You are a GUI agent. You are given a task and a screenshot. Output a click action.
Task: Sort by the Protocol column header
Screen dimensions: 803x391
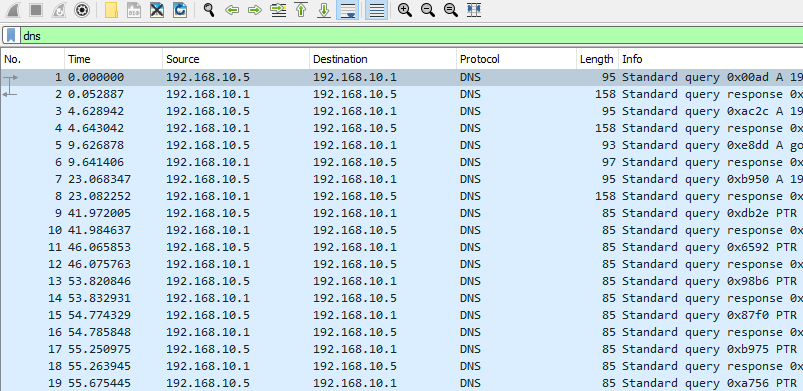[x=516, y=59]
